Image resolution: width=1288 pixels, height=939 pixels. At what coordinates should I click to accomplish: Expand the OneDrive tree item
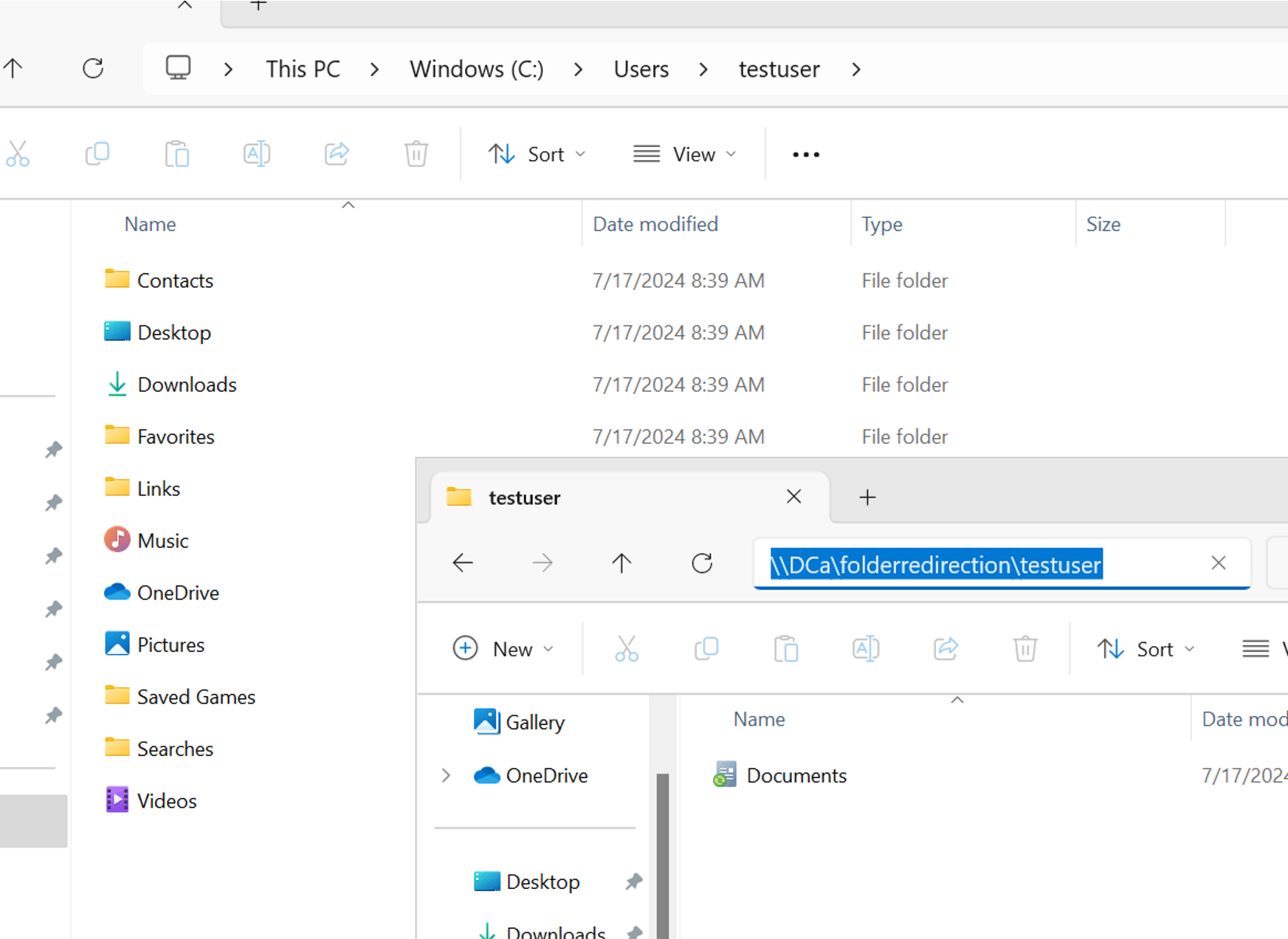point(445,775)
